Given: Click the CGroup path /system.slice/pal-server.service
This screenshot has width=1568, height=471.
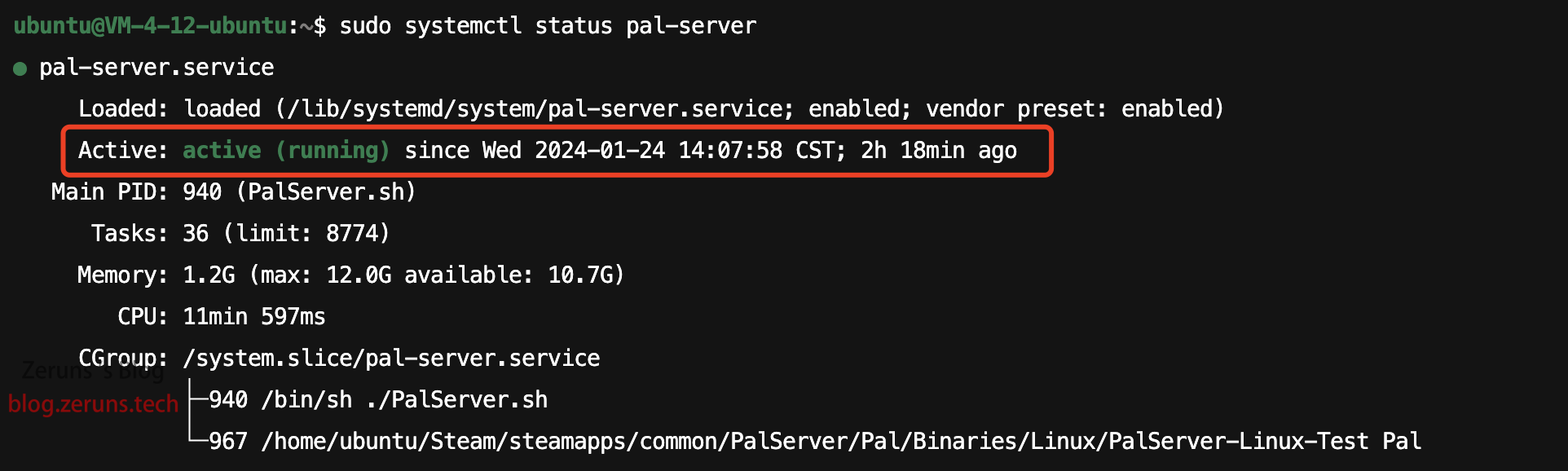Looking at the screenshot, I should tap(391, 359).
